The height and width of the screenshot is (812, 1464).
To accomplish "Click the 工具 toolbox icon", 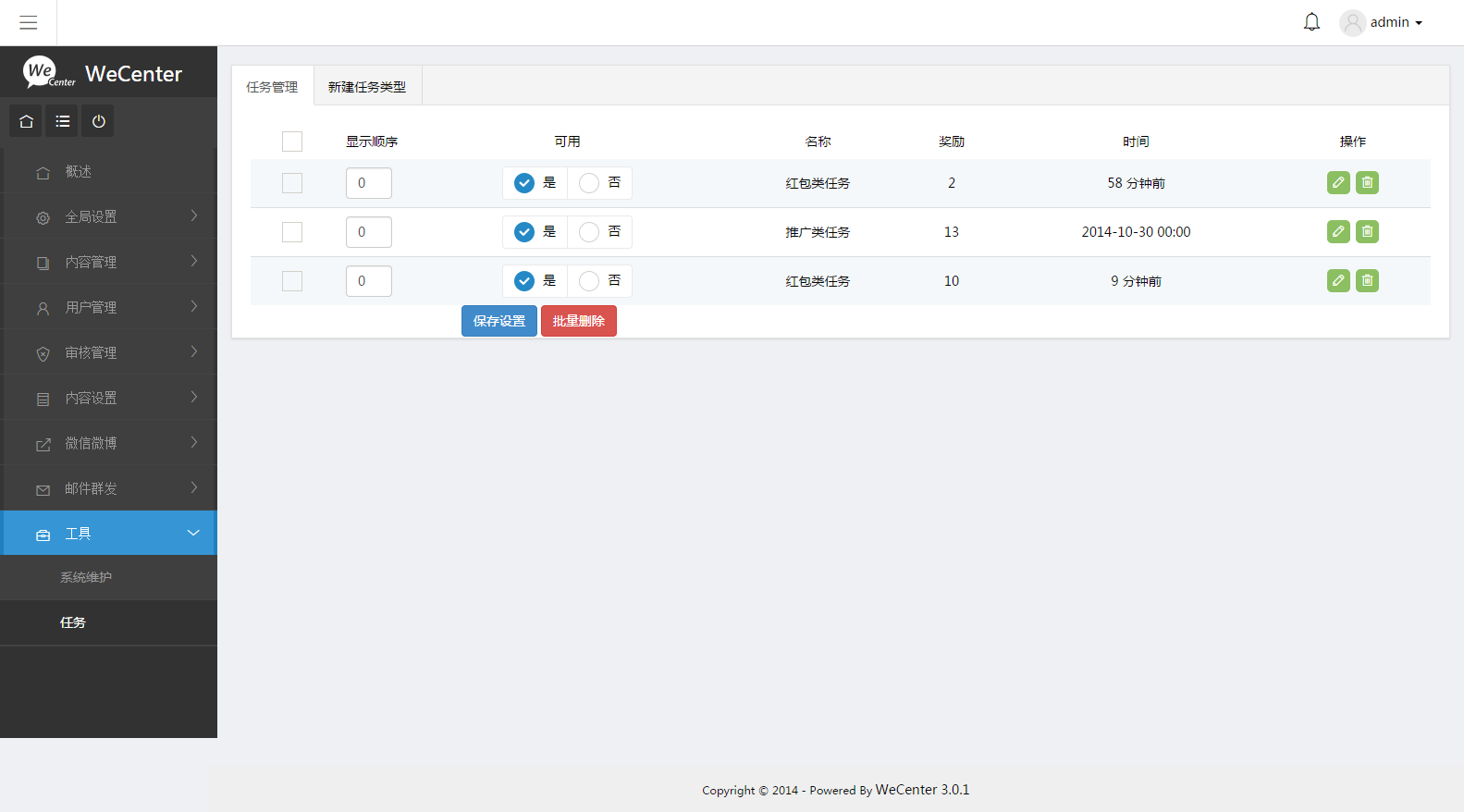I will pos(43,535).
